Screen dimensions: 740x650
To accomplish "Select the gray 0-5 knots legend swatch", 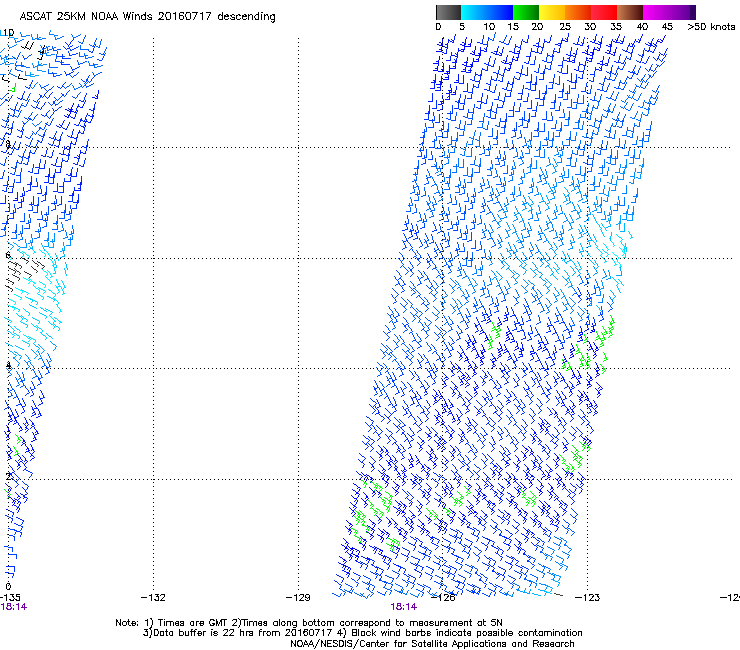I will [448, 12].
